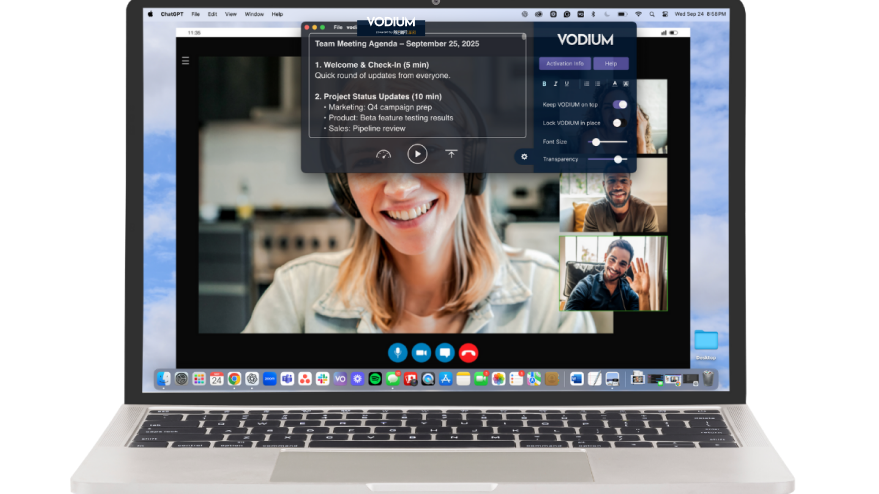Select the Desktop folder on desktop

706,344
